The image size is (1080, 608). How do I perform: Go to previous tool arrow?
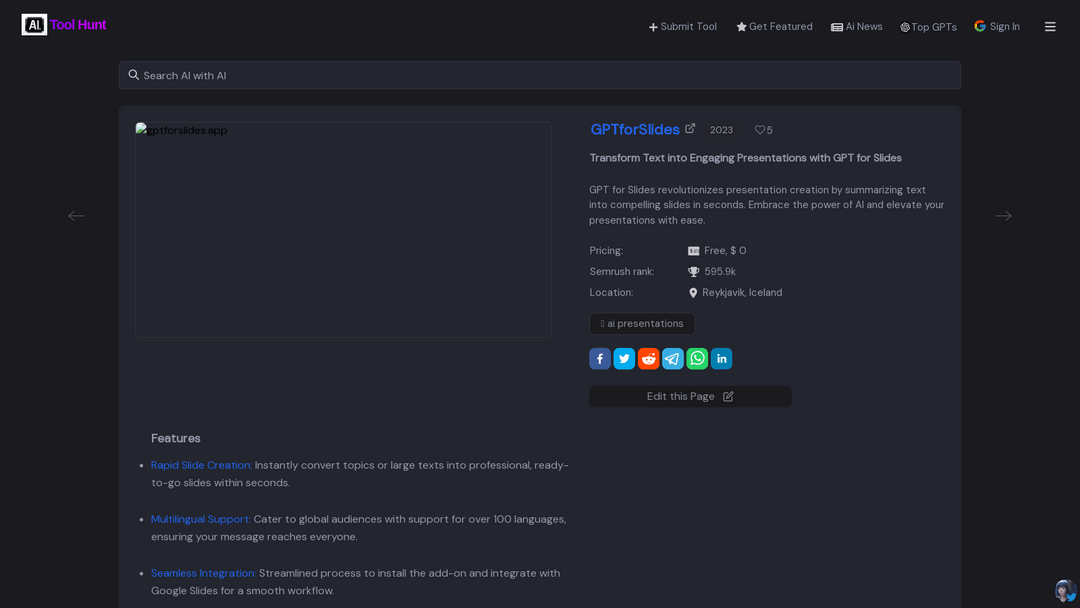pos(76,216)
